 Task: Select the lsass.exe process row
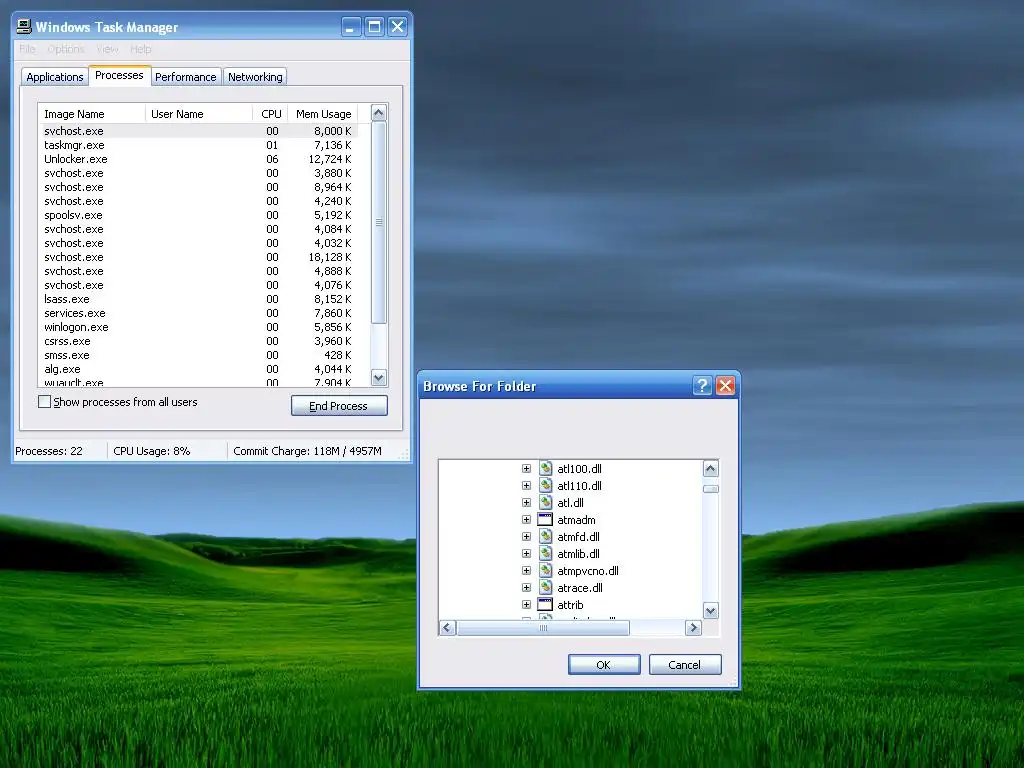click(x=198, y=299)
